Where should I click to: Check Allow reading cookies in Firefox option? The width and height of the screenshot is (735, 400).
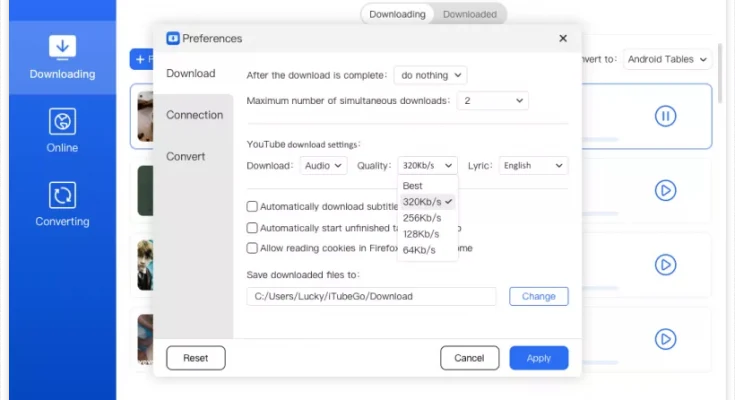point(253,248)
